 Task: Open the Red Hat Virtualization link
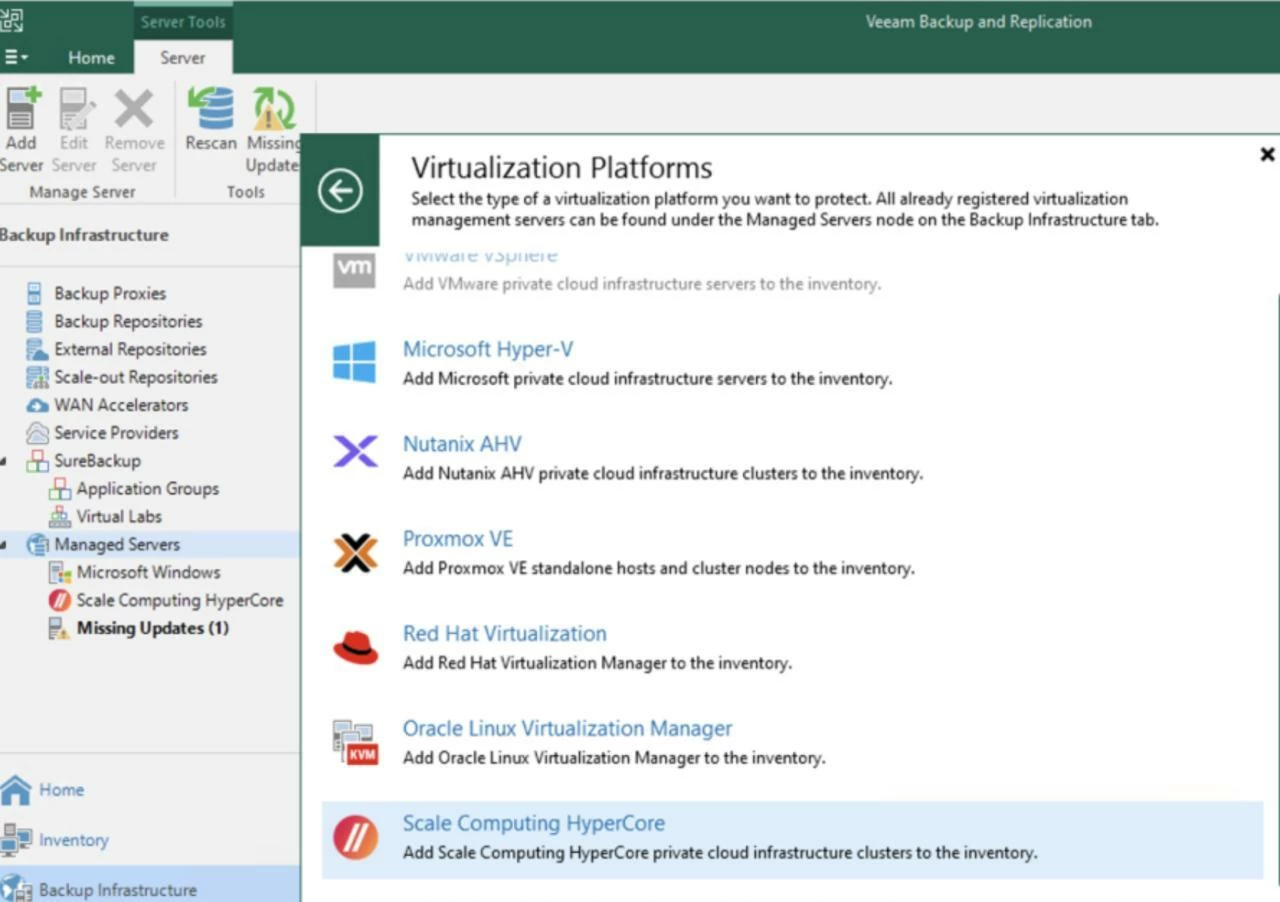tap(505, 634)
